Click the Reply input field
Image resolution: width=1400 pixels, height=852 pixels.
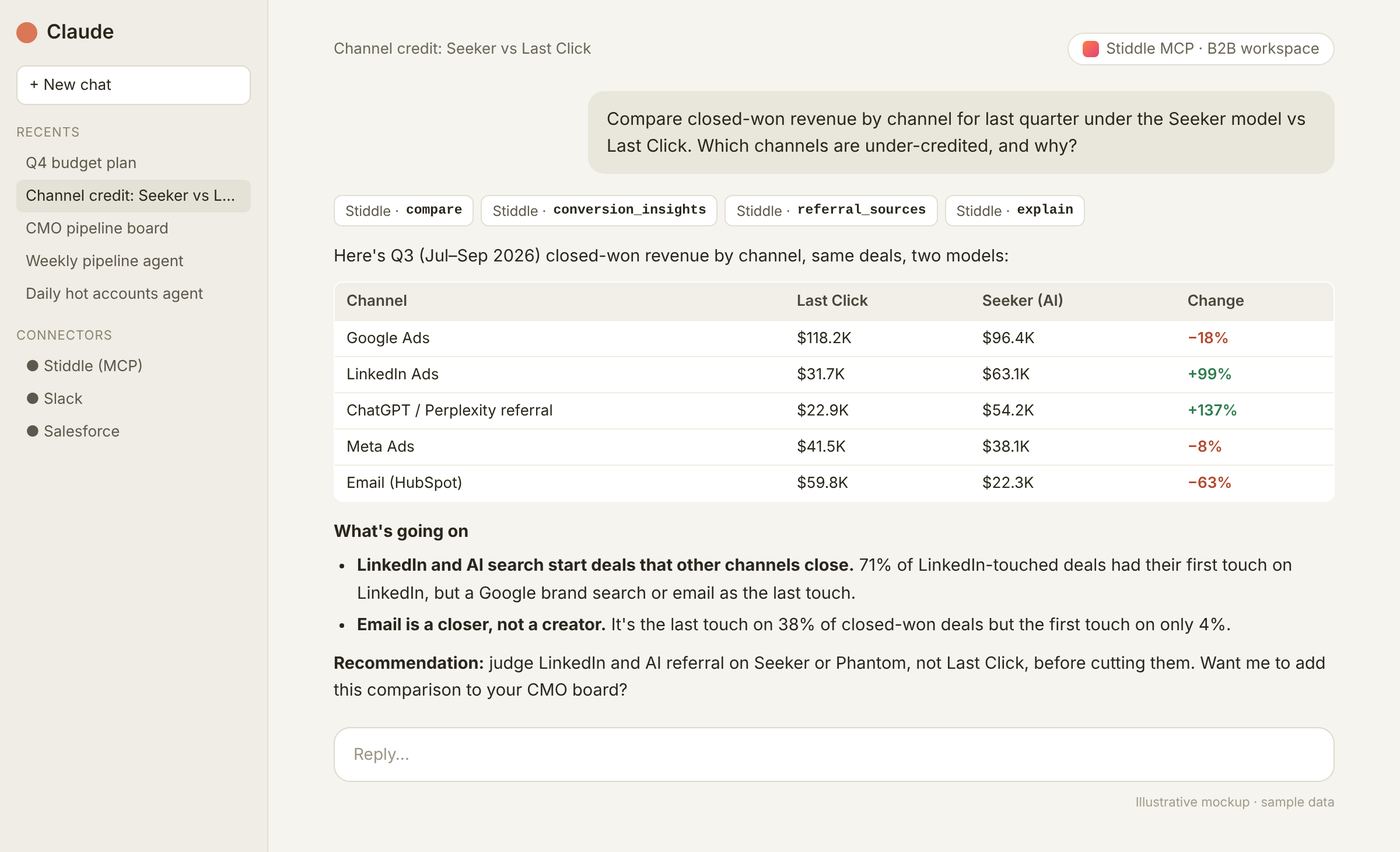coord(834,754)
